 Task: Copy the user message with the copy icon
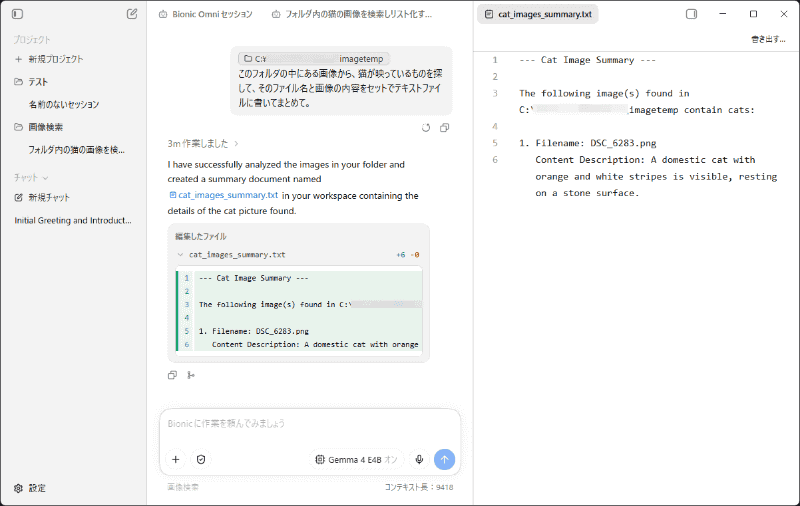(444, 128)
